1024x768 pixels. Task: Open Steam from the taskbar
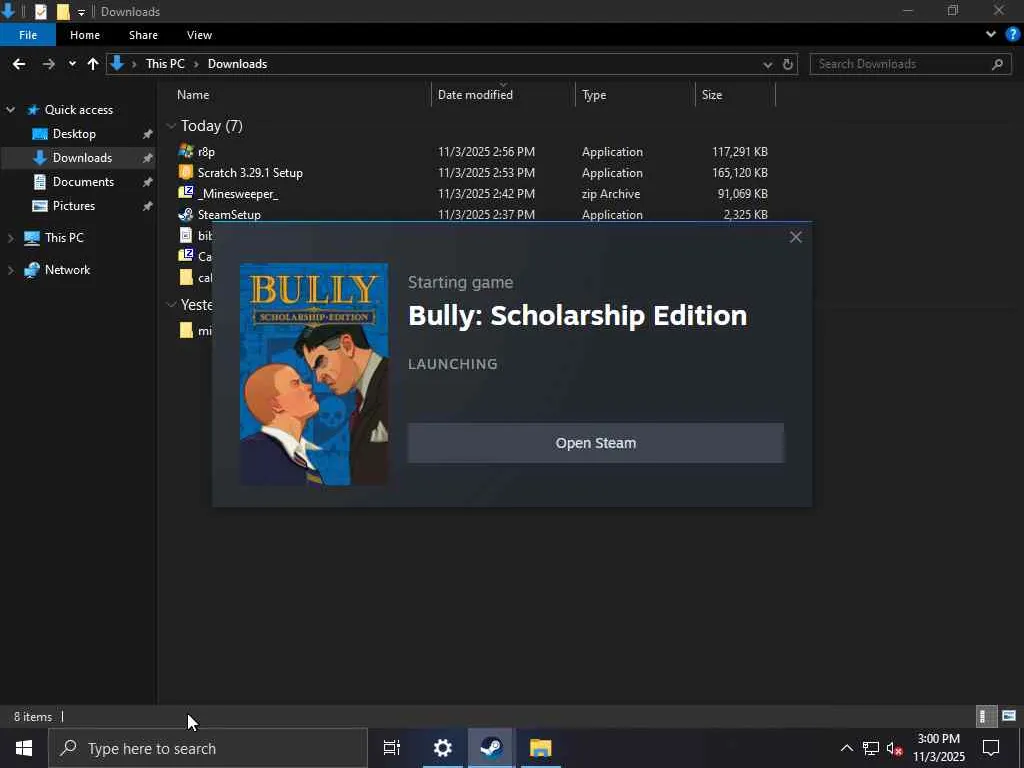tap(491, 748)
